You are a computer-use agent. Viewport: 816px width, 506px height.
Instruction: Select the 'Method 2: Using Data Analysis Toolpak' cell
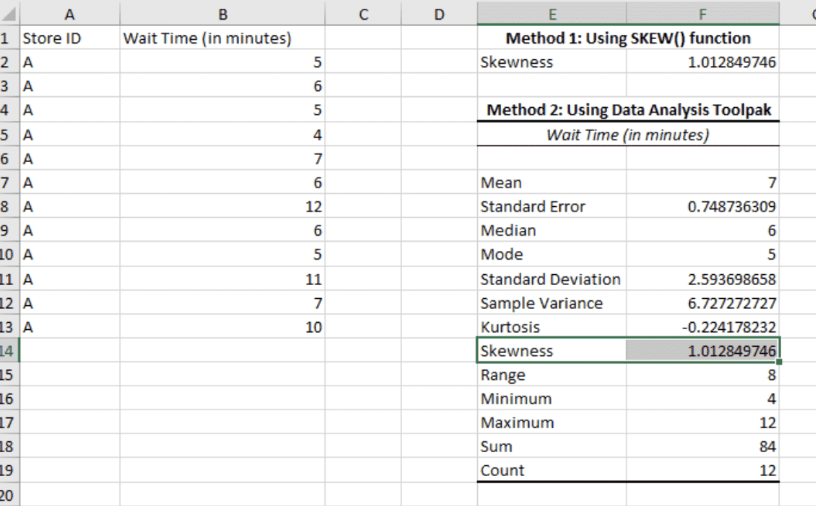pos(628,110)
